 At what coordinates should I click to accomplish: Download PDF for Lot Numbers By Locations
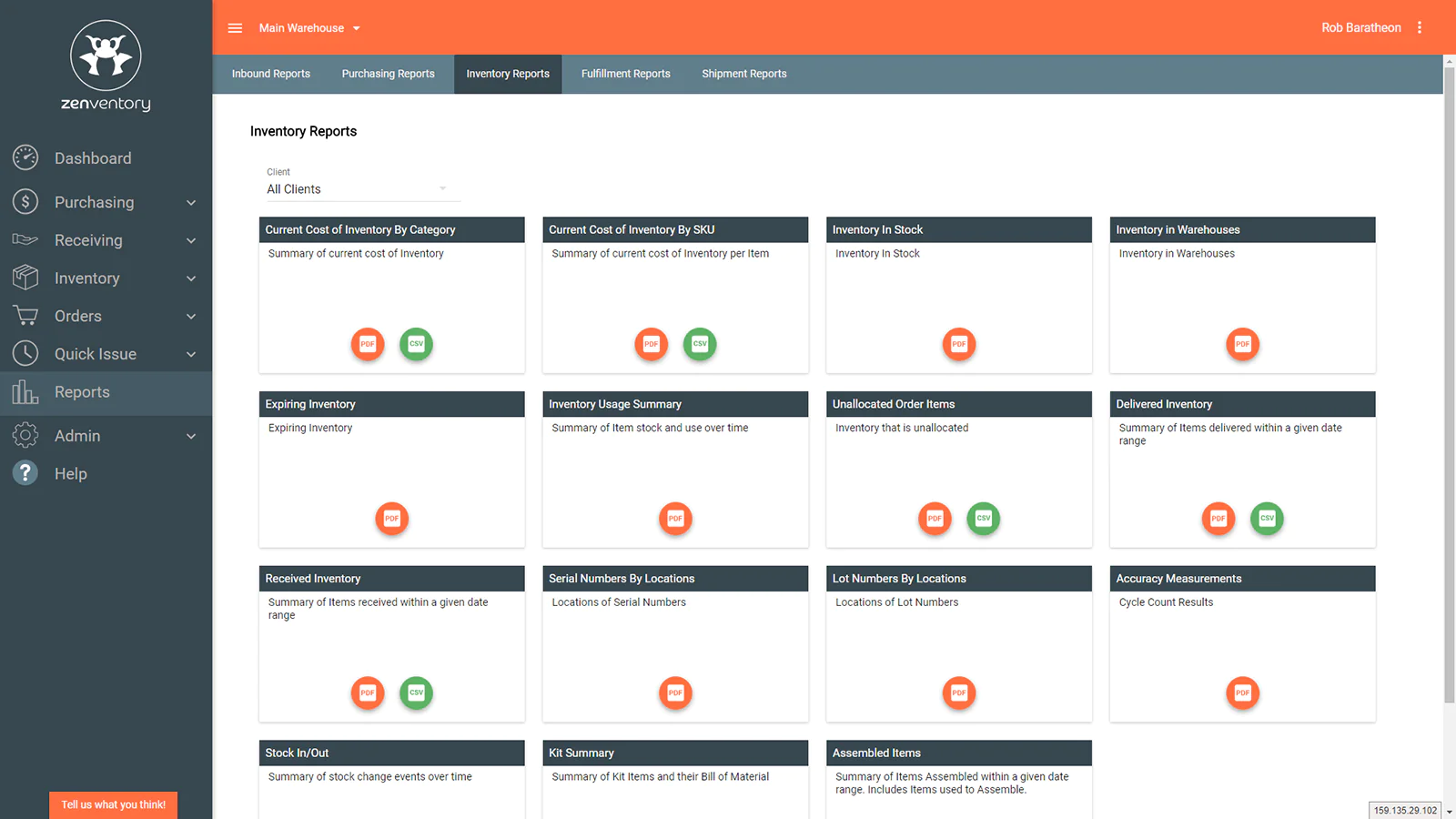click(959, 693)
